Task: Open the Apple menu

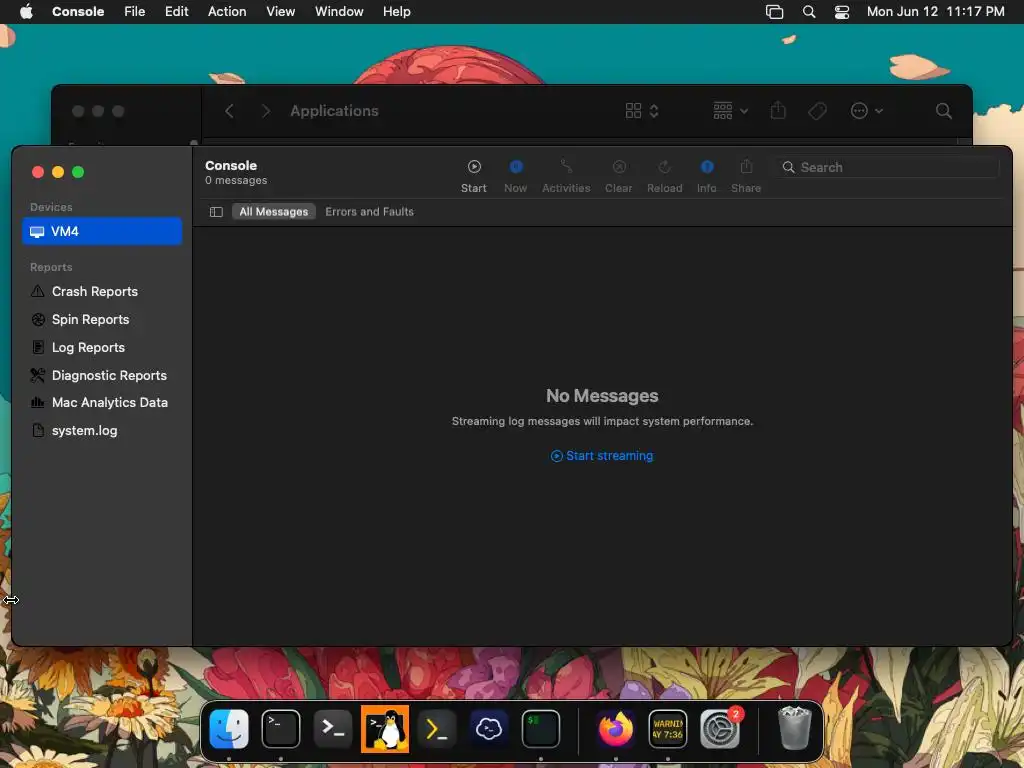Action: (x=26, y=12)
